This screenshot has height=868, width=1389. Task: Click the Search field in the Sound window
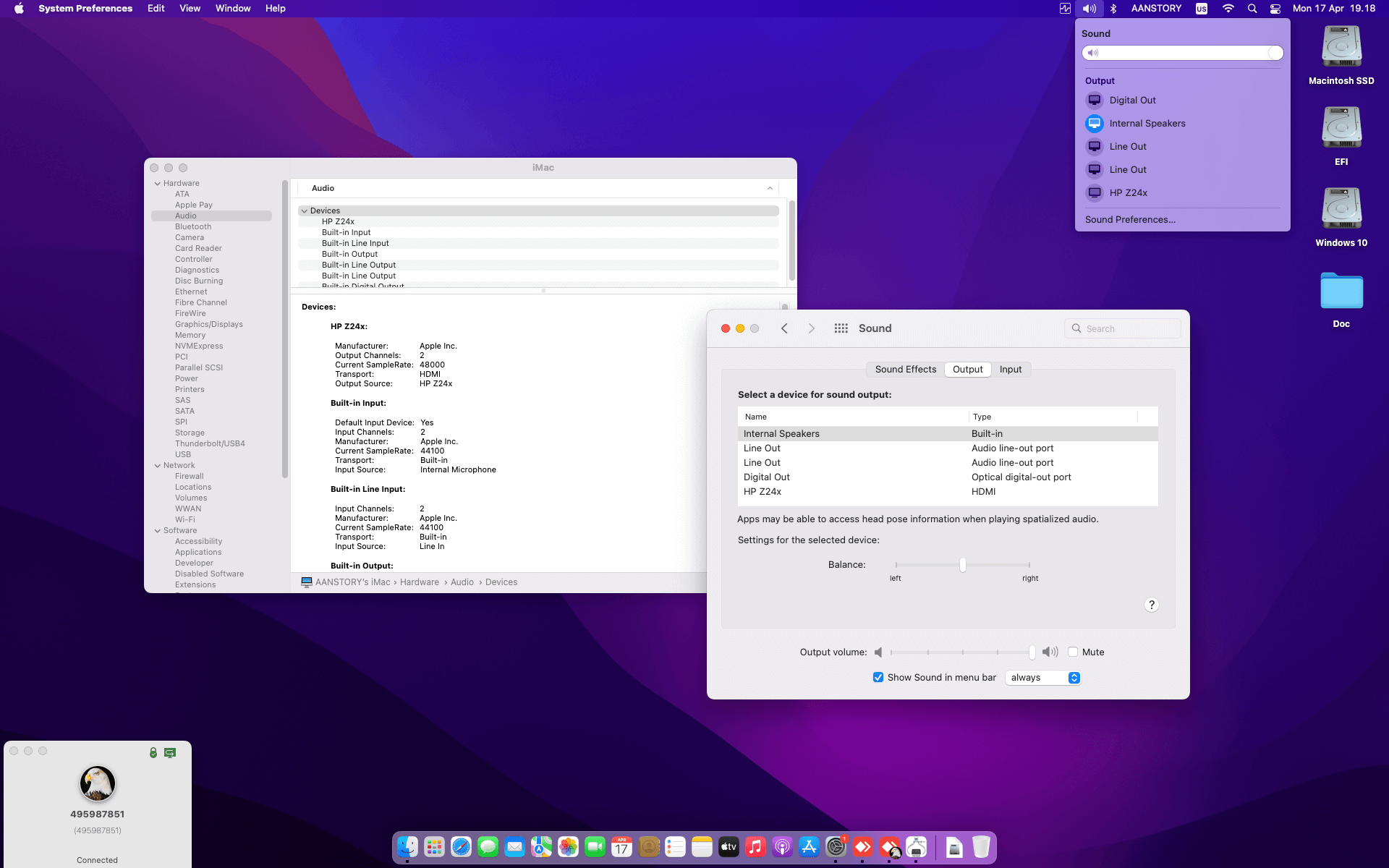[x=1122, y=328]
